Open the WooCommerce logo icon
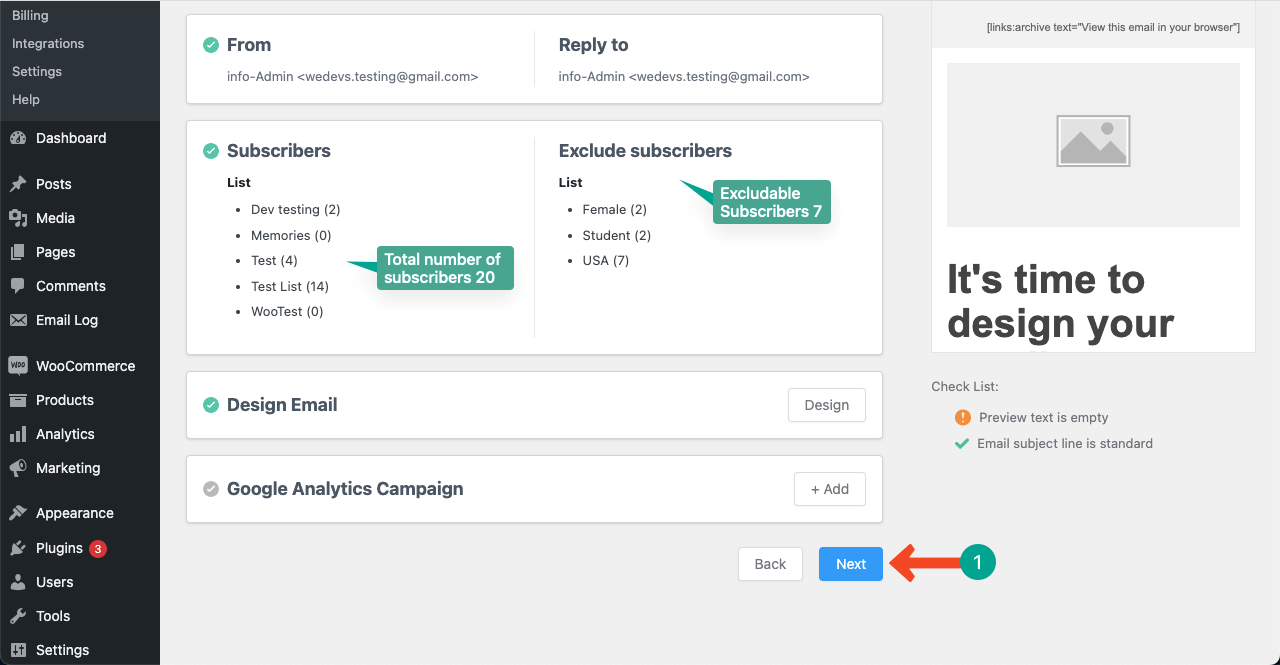The height and width of the screenshot is (665, 1280). click(x=18, y=366)
